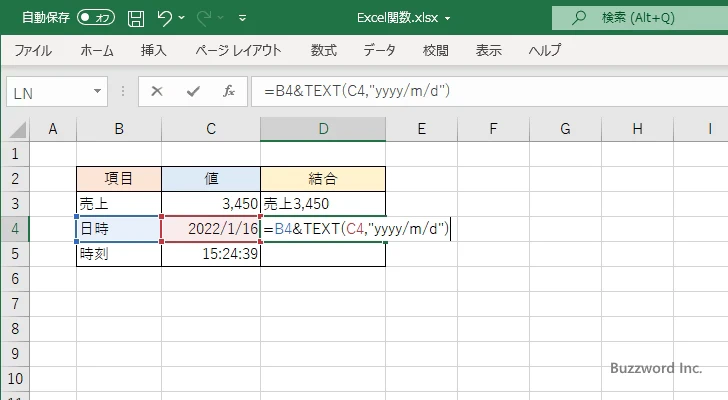Select row 6 header

[15, 279]
